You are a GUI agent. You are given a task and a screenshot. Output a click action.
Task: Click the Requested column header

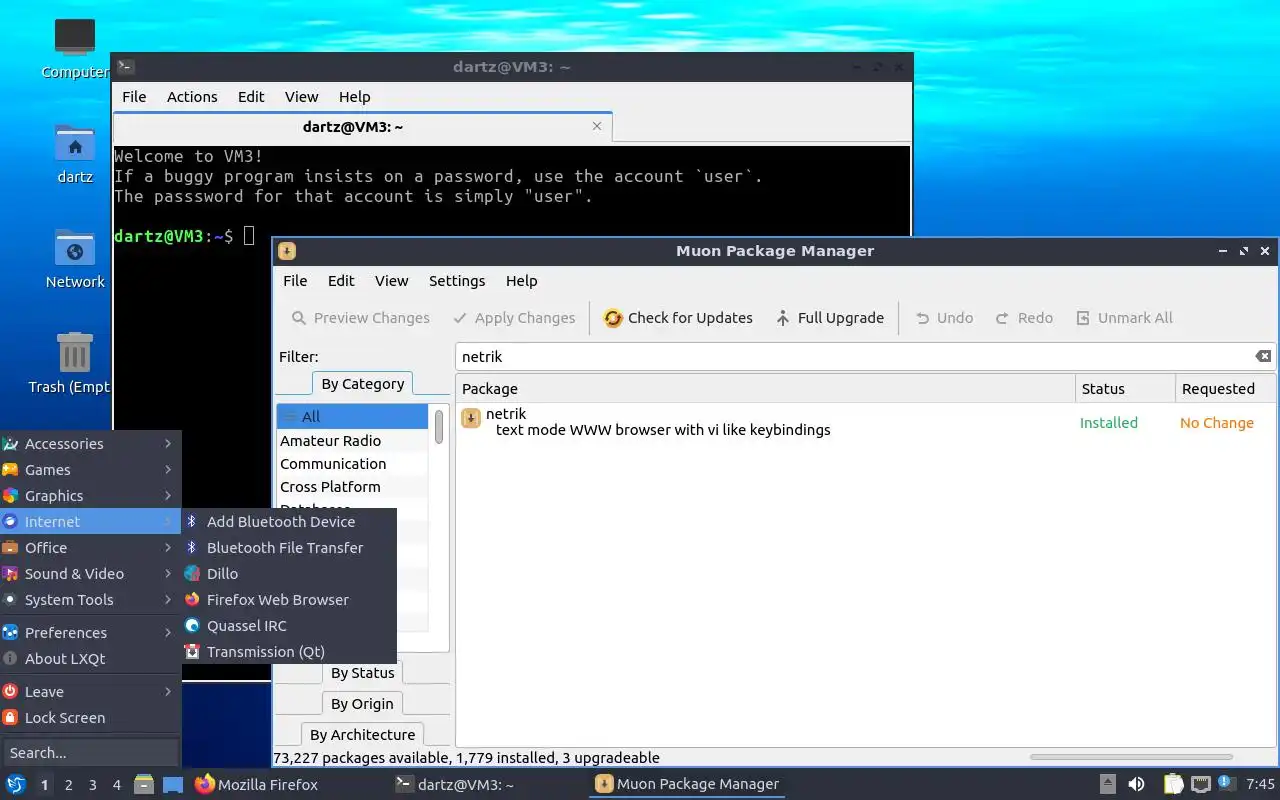click(x=1225, y=389)
